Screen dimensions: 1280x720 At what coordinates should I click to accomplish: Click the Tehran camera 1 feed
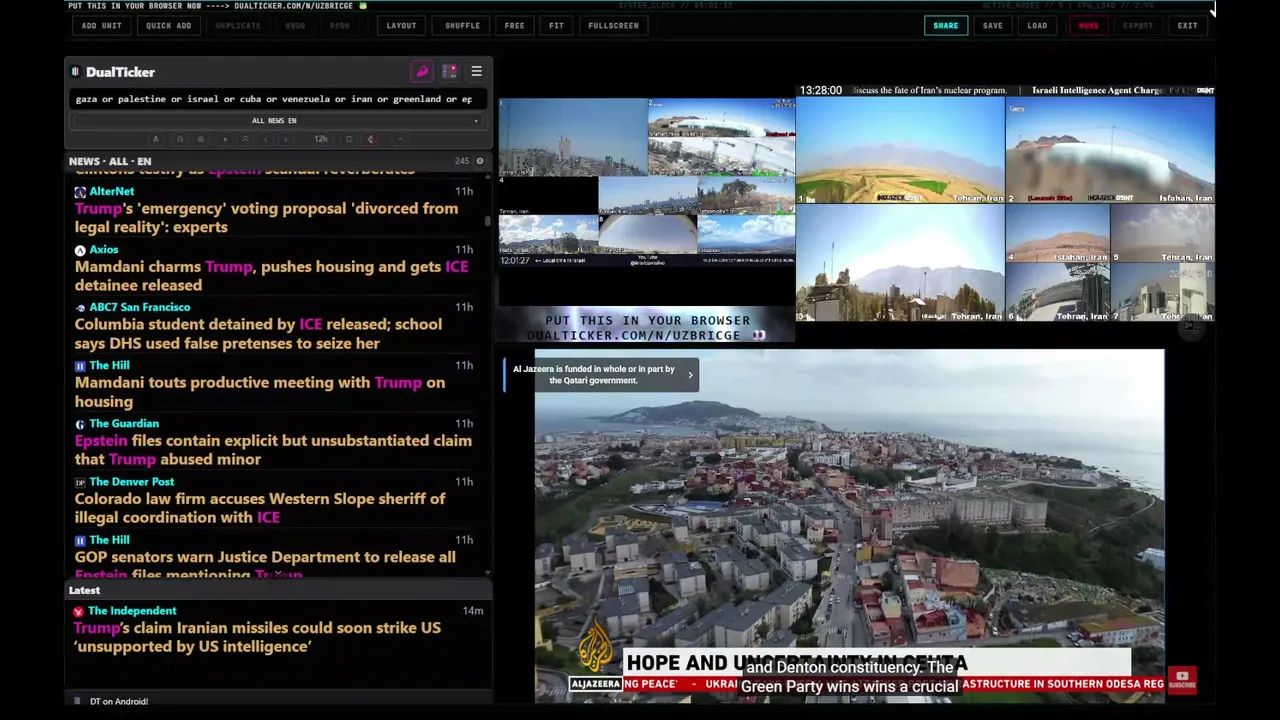point(900,150)
